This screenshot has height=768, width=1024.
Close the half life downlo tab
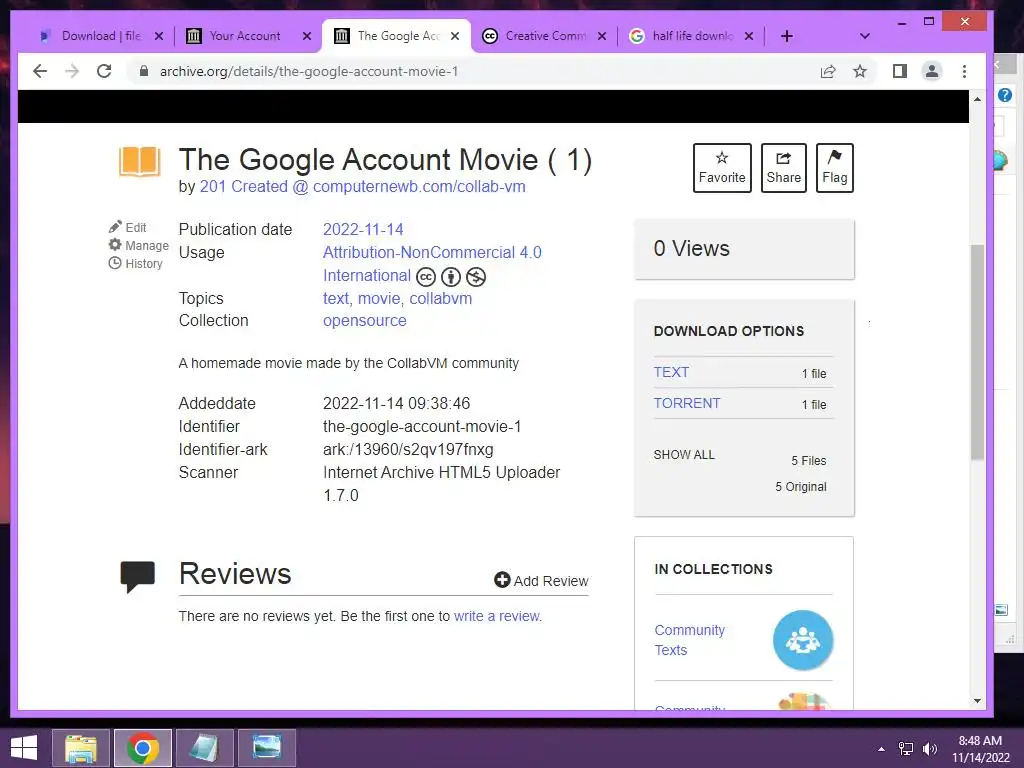749,36
